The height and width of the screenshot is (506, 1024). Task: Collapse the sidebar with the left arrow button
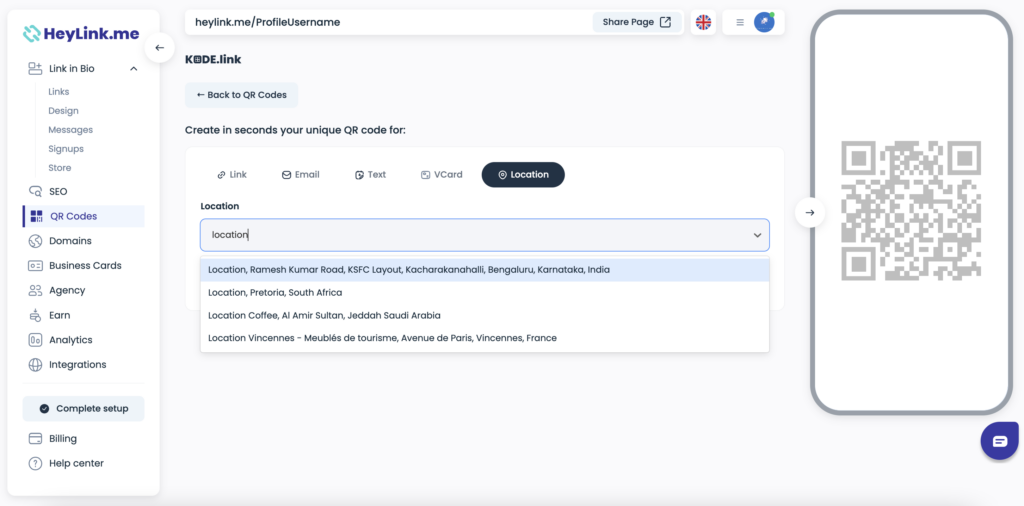tap(159, 48)
